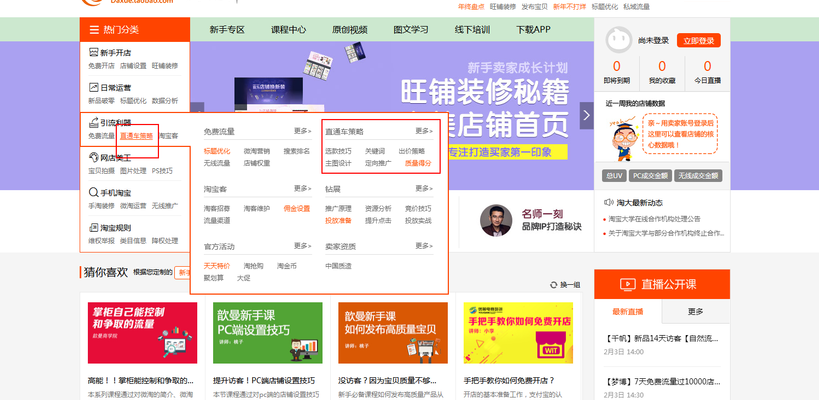
Task: Open the 如何发布高质量宝贝 course thumbnail
Action: pos(393,333)
